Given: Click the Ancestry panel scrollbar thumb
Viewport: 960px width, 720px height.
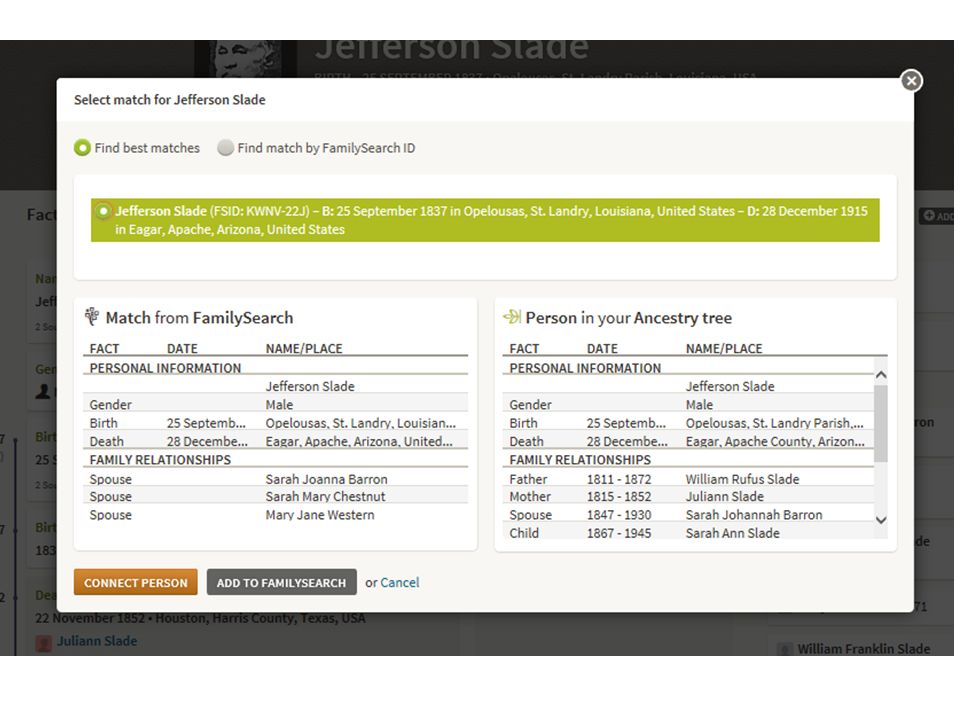Looking at the screenshot, I should point(880,424).
